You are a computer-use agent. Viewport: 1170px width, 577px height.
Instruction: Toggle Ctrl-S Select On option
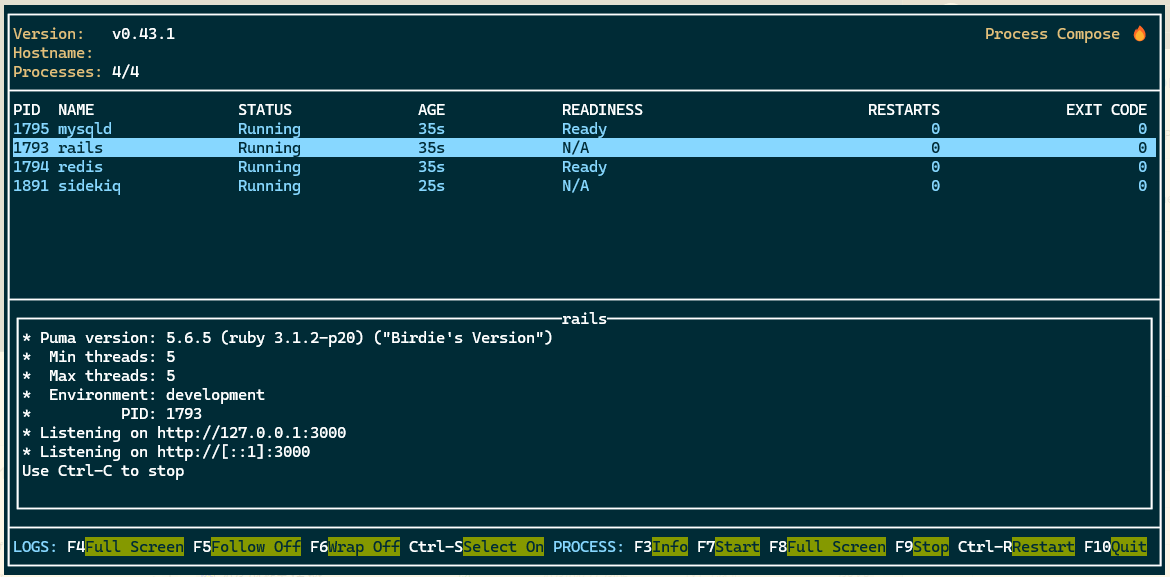(x=476, y=546)
